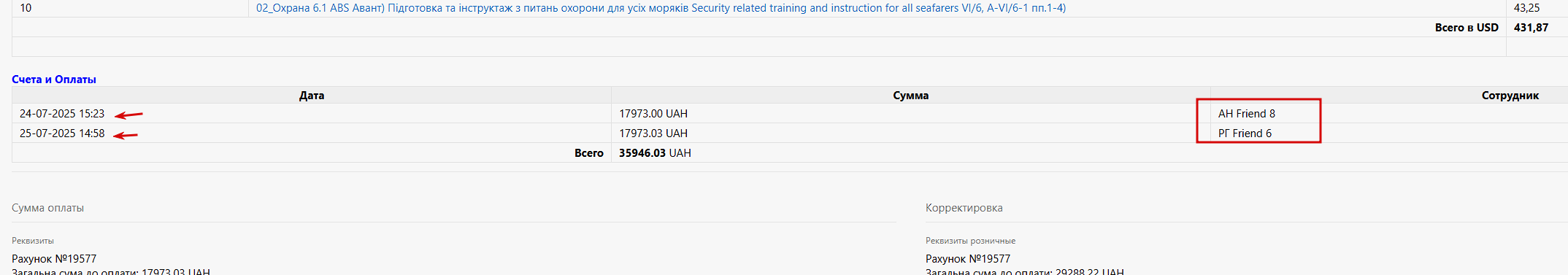
Task: Open the 02_Охрана 6.1 ABS Авант course link
Action: click(x=661, y=8)
